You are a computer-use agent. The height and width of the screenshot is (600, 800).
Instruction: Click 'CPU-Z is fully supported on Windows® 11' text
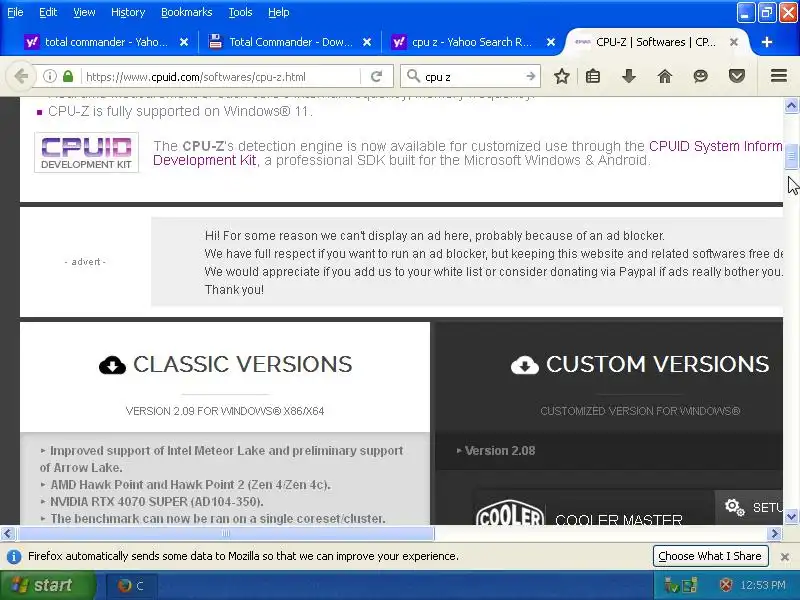(x=180, y=111)
